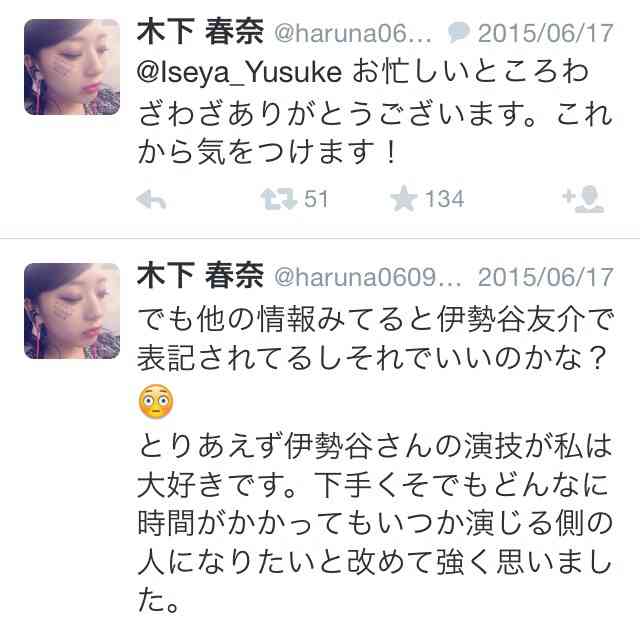The width and height of the screenshot is (640, 621).
Task: Retweet the first tweet with 51 retweets
Action: [278, 199]
